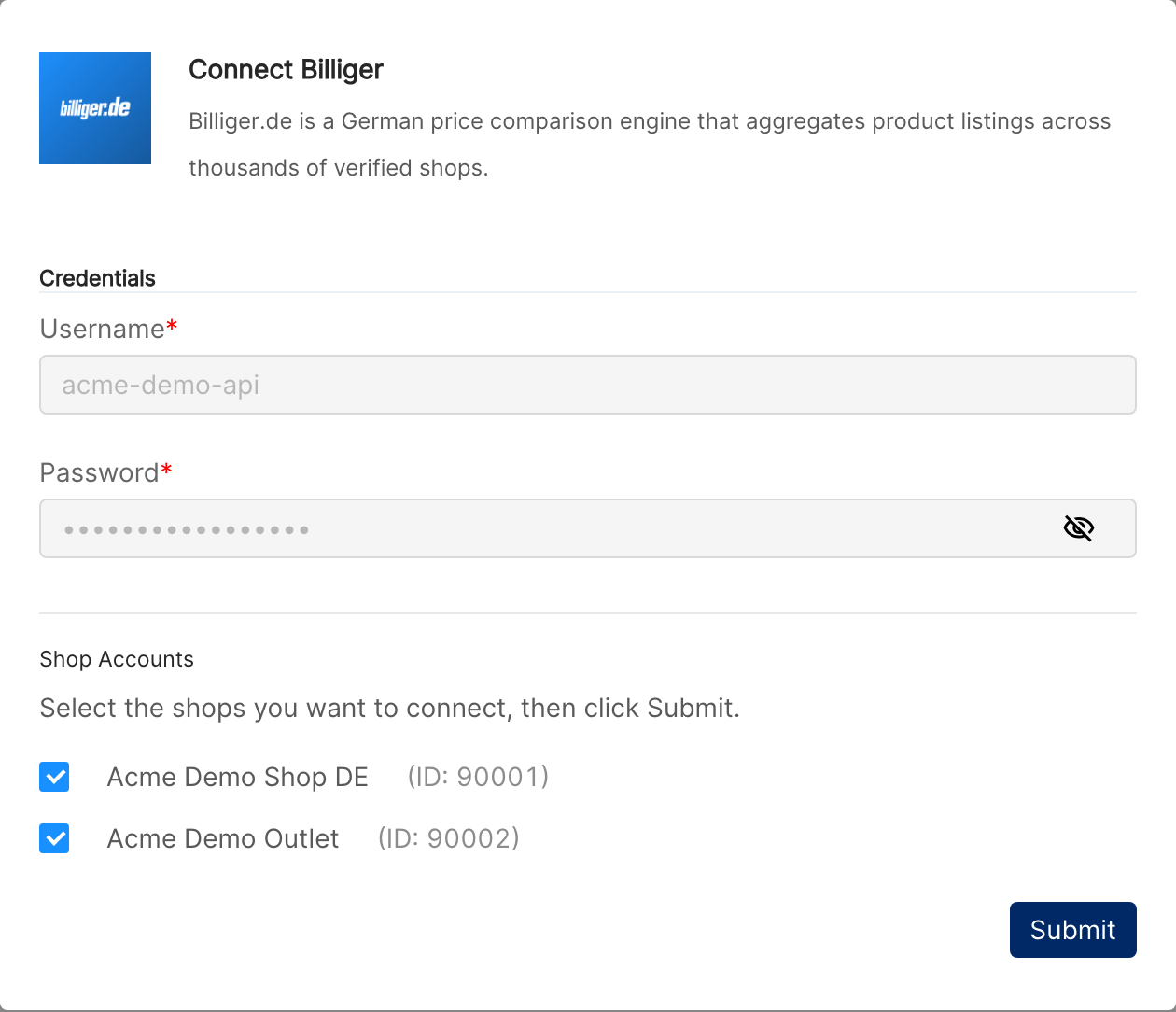Focus the Username input field
This screenshot has width=1176, height=1012.
(588, 385)
